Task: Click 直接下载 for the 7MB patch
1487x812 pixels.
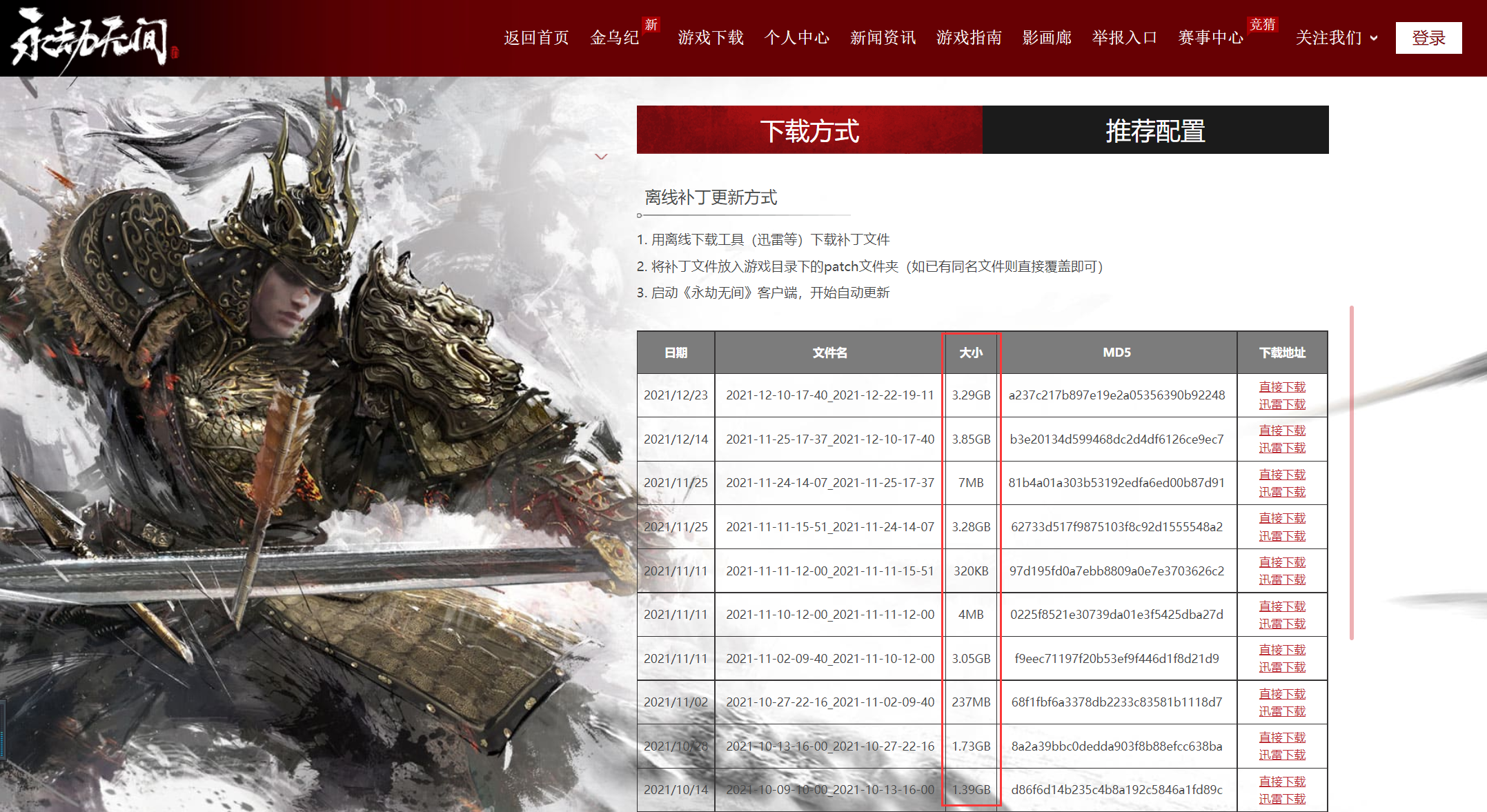Action: coord(1282,475)
